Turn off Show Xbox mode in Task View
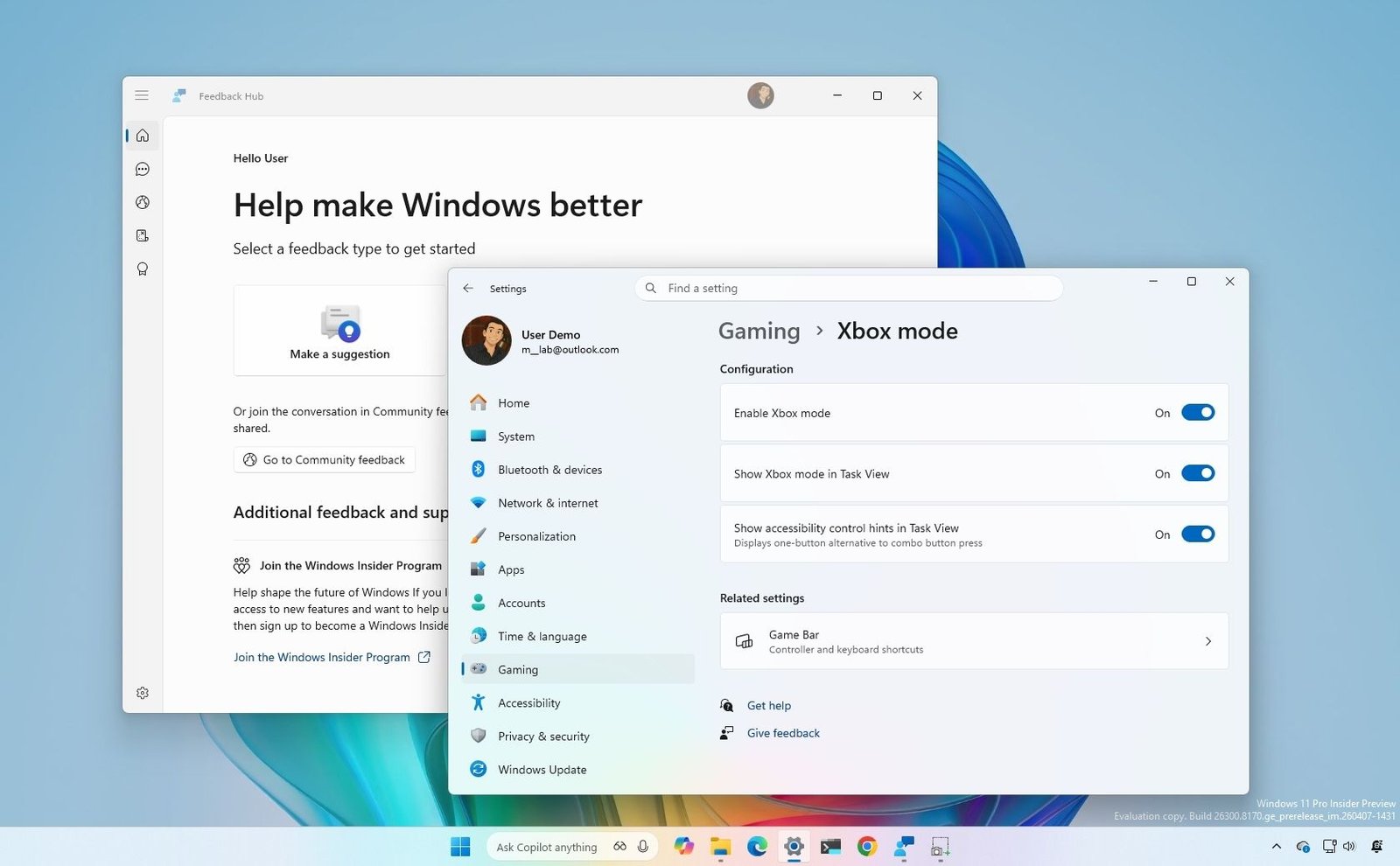This screenshot has width=1400, height=866. (1197, 473)
